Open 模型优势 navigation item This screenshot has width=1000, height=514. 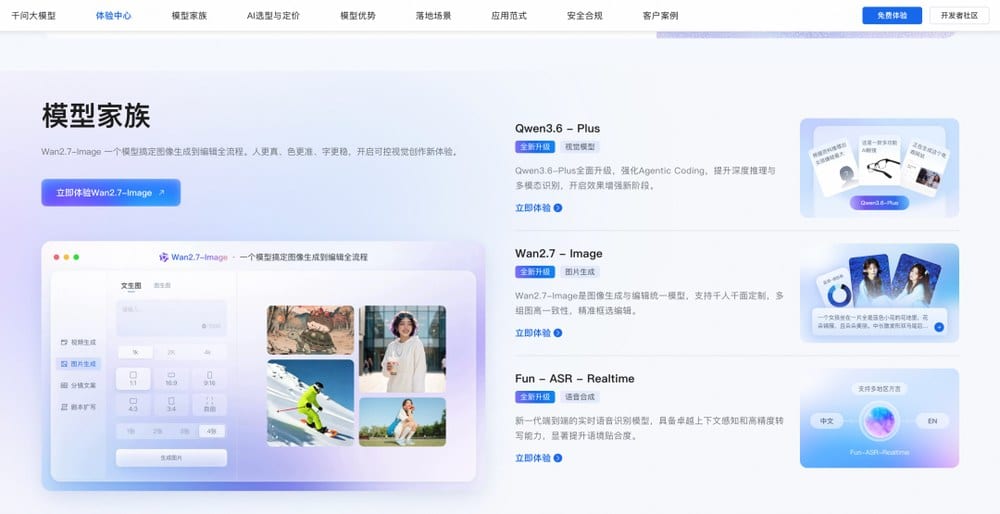tap(358, 15)
